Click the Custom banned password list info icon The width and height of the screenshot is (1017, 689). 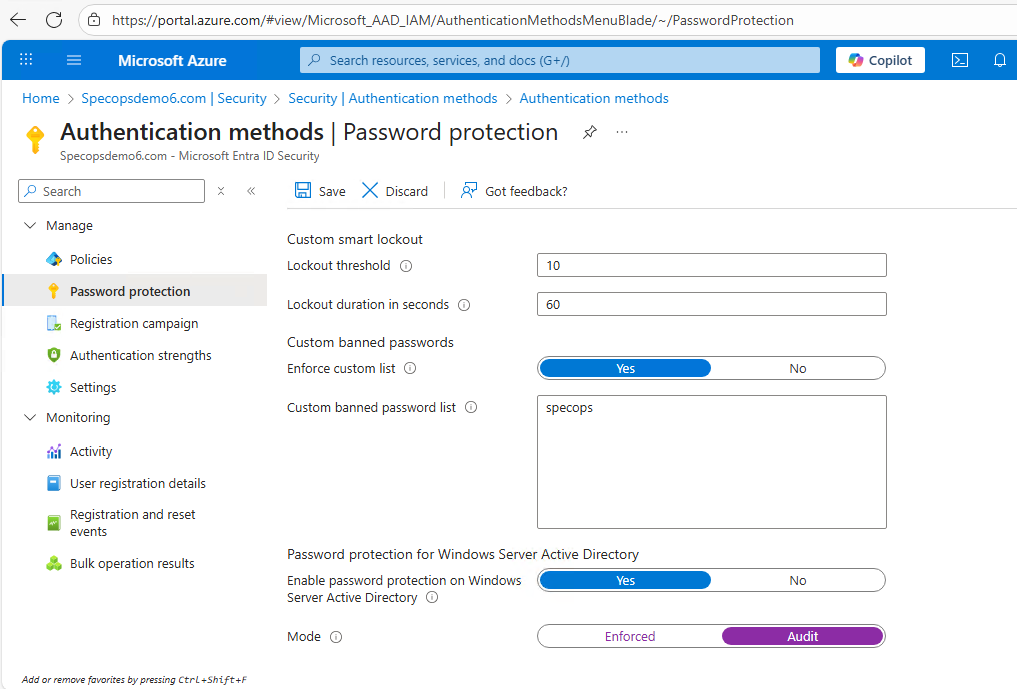471,407
